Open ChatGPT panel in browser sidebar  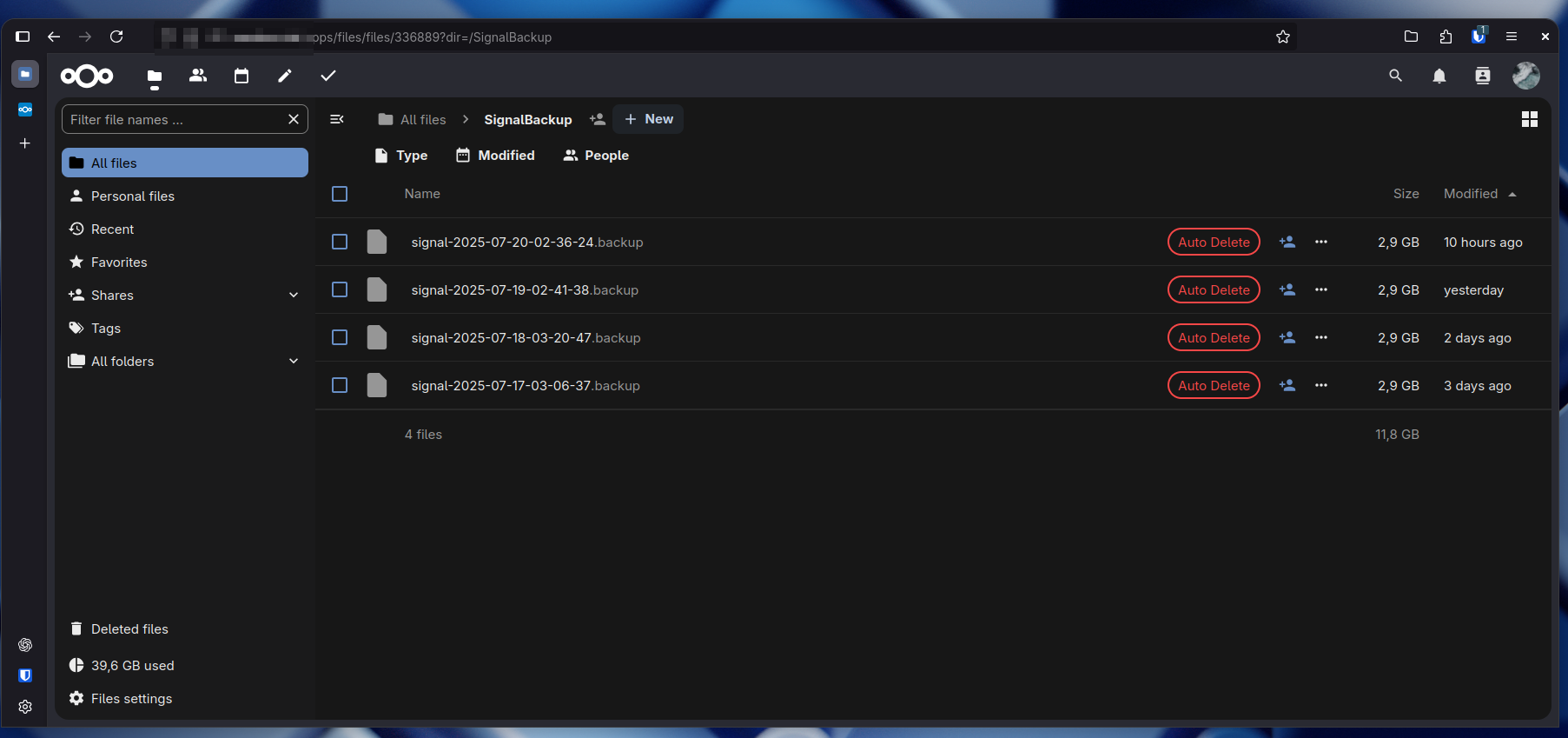pyautogui.click(x=25, y=645)
